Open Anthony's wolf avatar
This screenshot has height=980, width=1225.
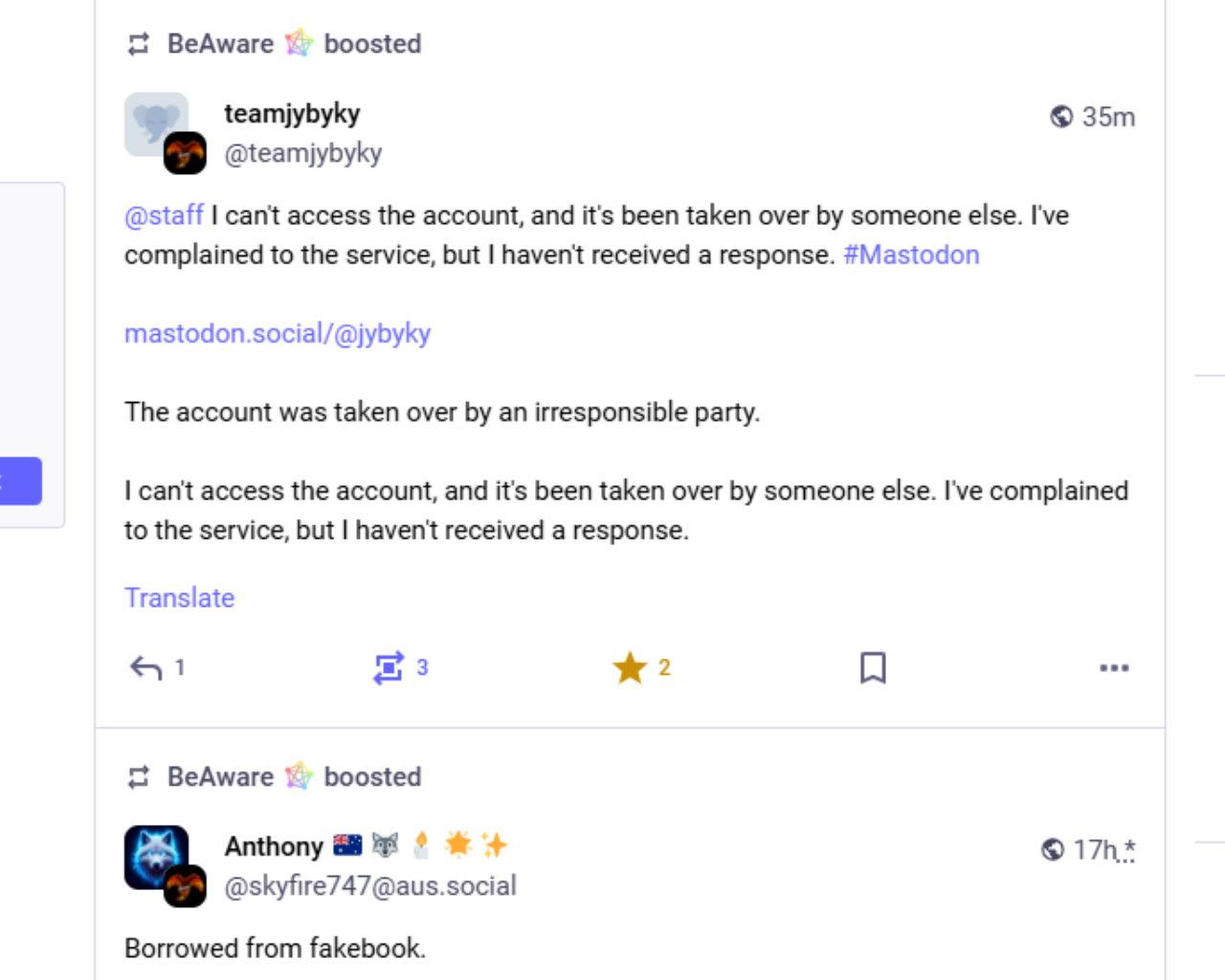pos(155,856)
